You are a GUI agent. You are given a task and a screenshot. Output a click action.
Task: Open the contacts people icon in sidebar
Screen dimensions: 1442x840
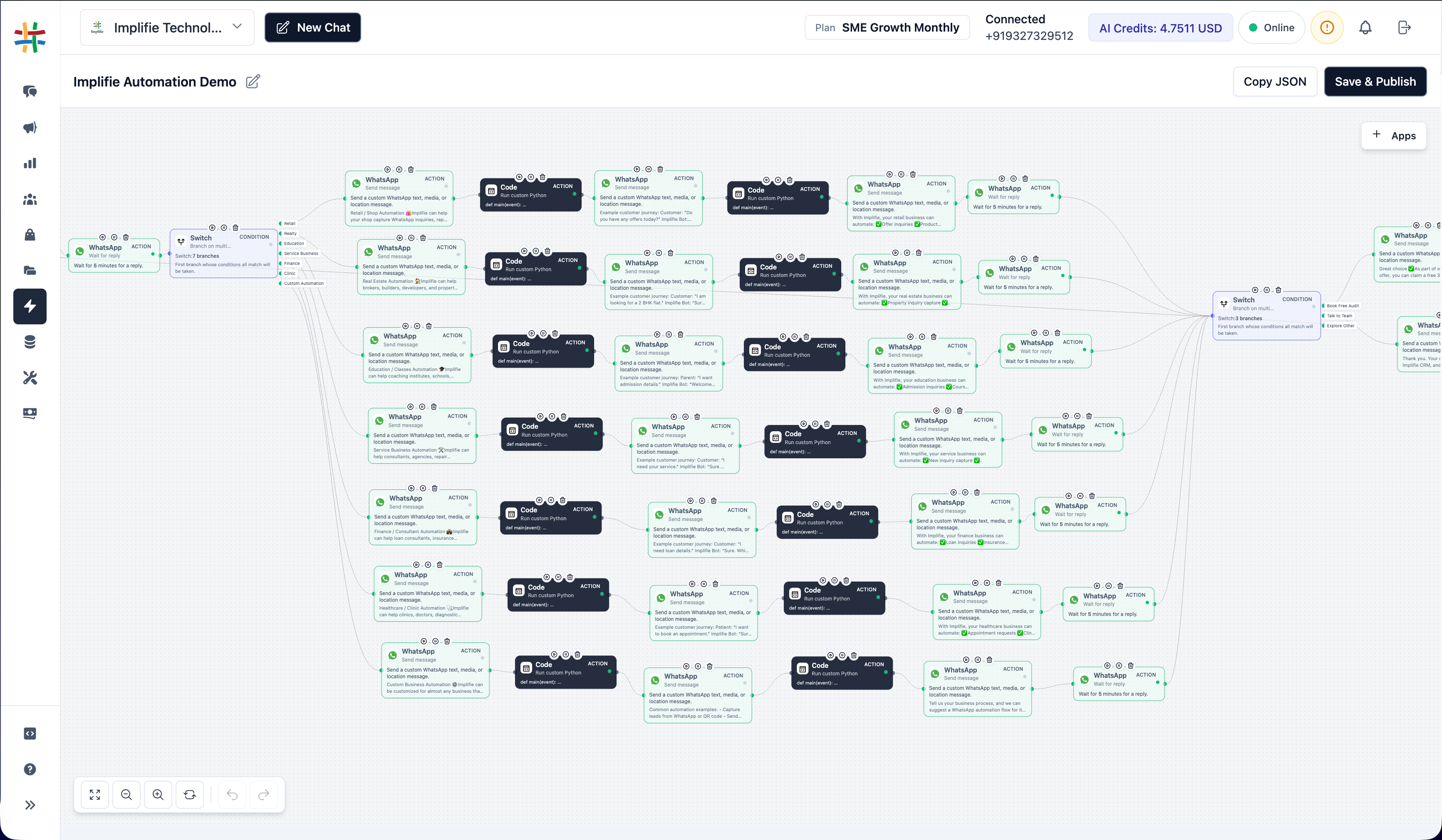tap(30, 200)
